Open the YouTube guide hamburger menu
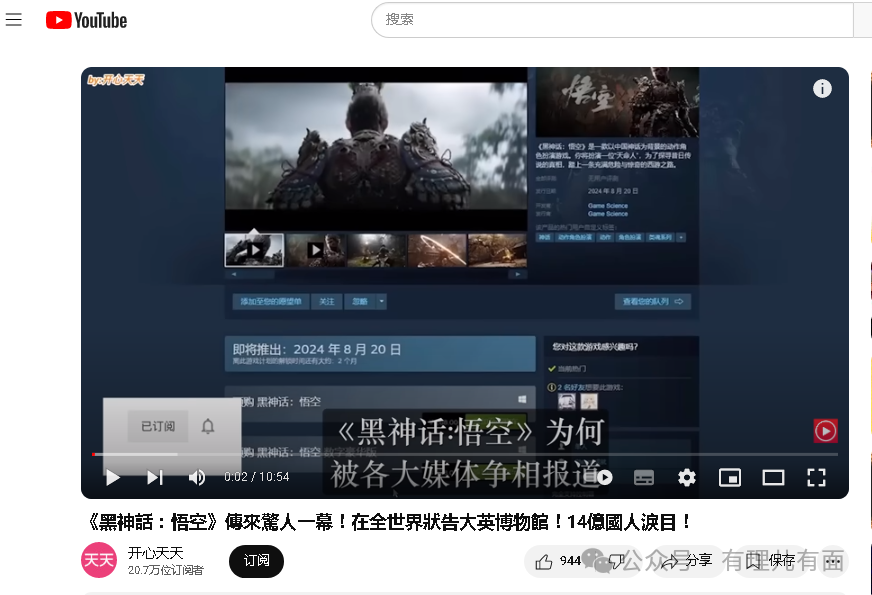 (14, 19)
